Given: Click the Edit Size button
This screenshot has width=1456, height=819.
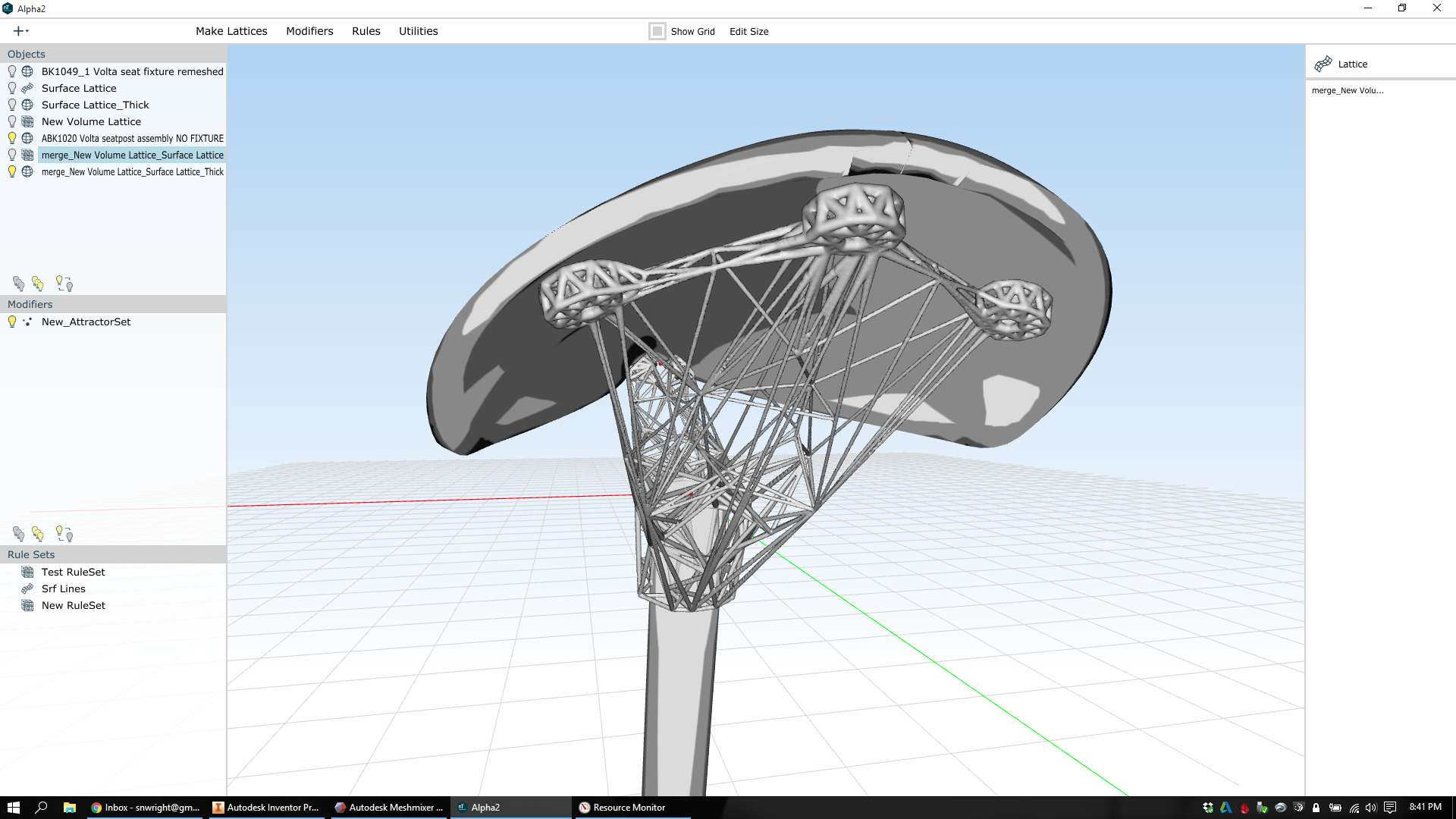Looking at the screenshot, I should point(749,32).
